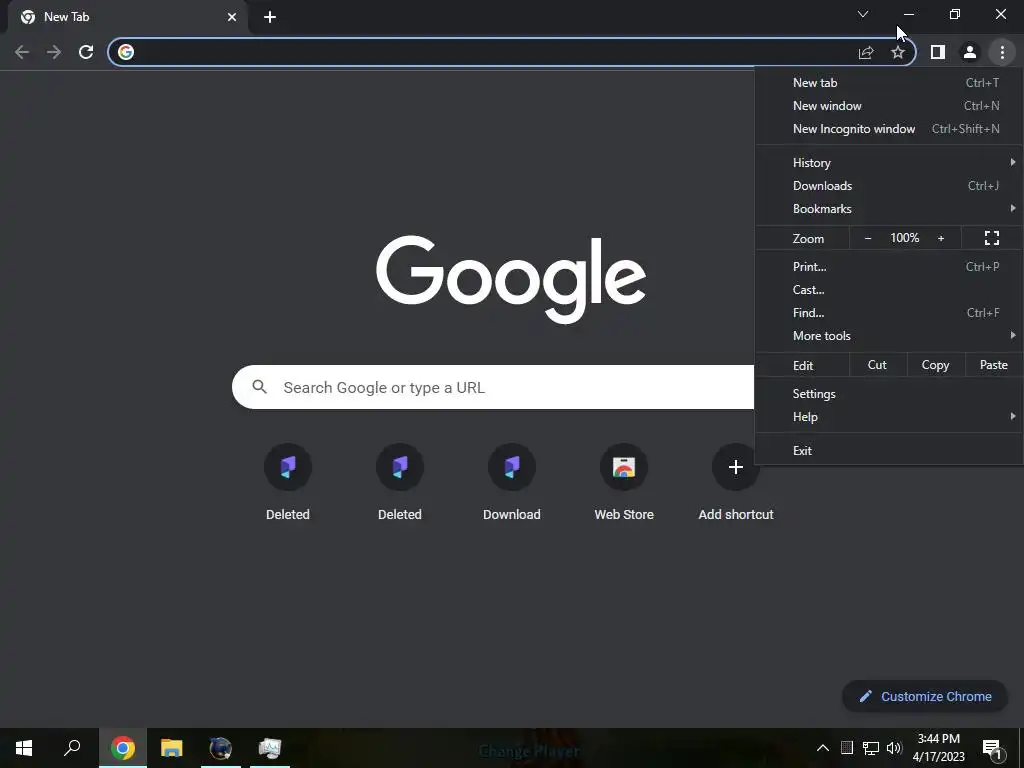This screenshot has height=768, width=1024.
Task: Click Copy in the Edit row
Action: [x=935, y=365]
